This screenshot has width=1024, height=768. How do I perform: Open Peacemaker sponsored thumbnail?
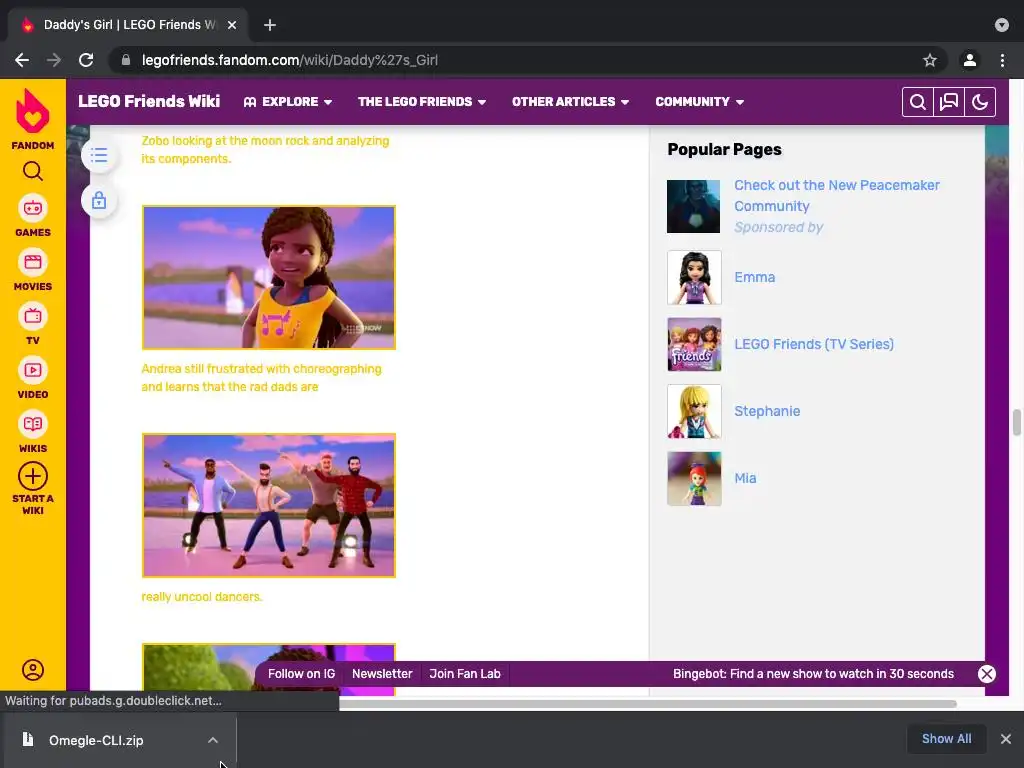[x=694, y=206]
